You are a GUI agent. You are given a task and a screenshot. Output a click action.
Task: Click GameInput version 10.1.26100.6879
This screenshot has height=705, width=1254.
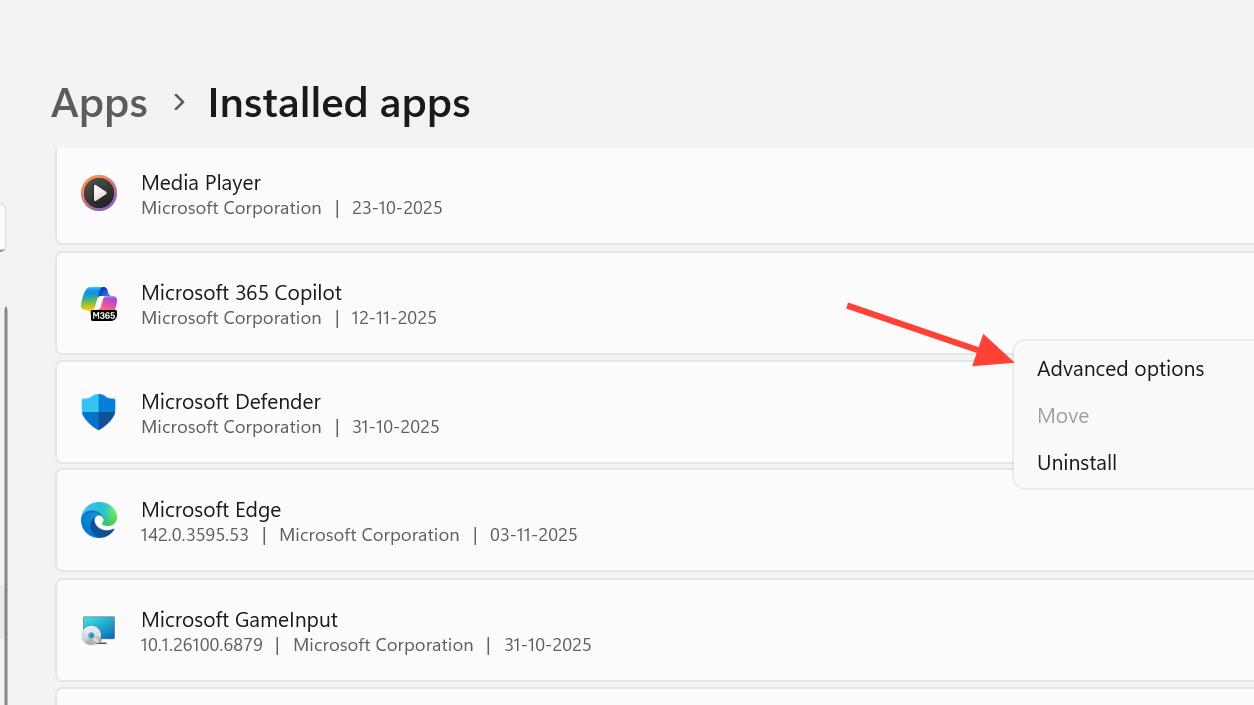click(x=202, y=645)
